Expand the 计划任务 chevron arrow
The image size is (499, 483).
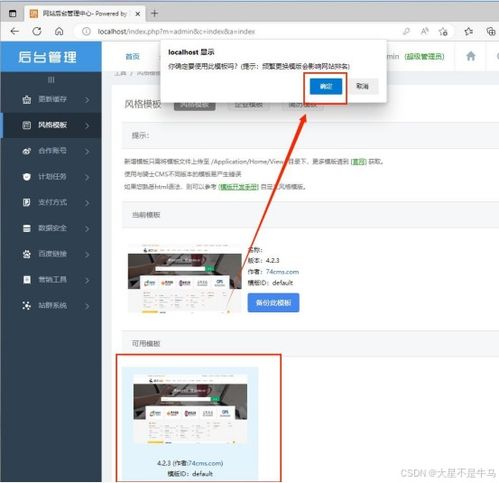[x=87, y=177]
